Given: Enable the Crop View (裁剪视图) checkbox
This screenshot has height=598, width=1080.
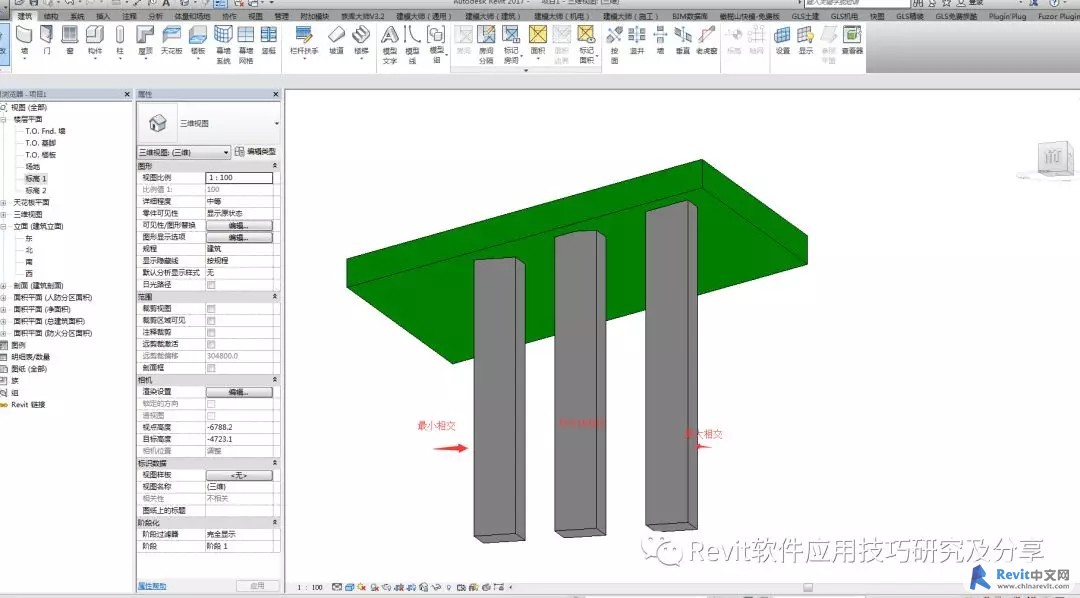Looking at the screenshot, I should click(211, 309).
